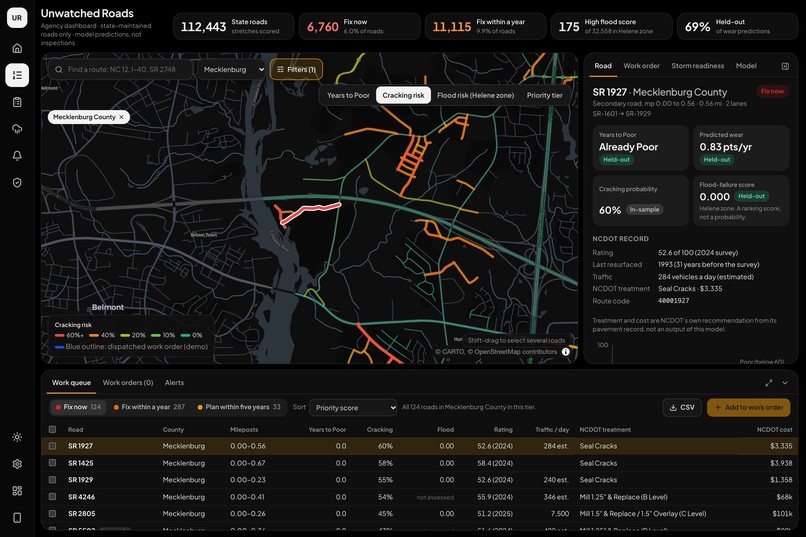806x537 pixels.
Task: Switch map layer to Flood risk (Helene zone)
Action: point(475,96)
